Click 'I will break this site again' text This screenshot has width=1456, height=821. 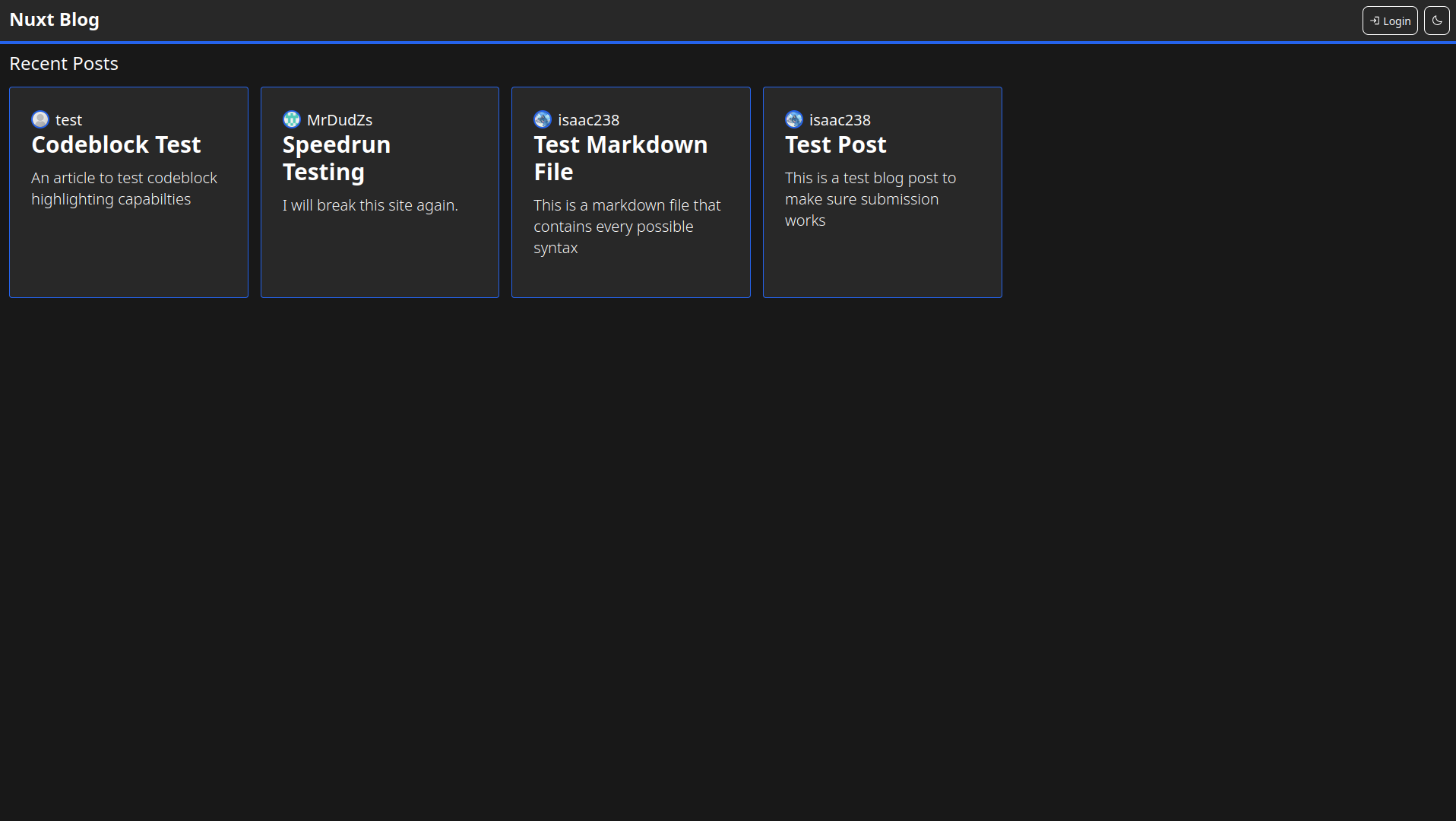click(x=370, y=205)
